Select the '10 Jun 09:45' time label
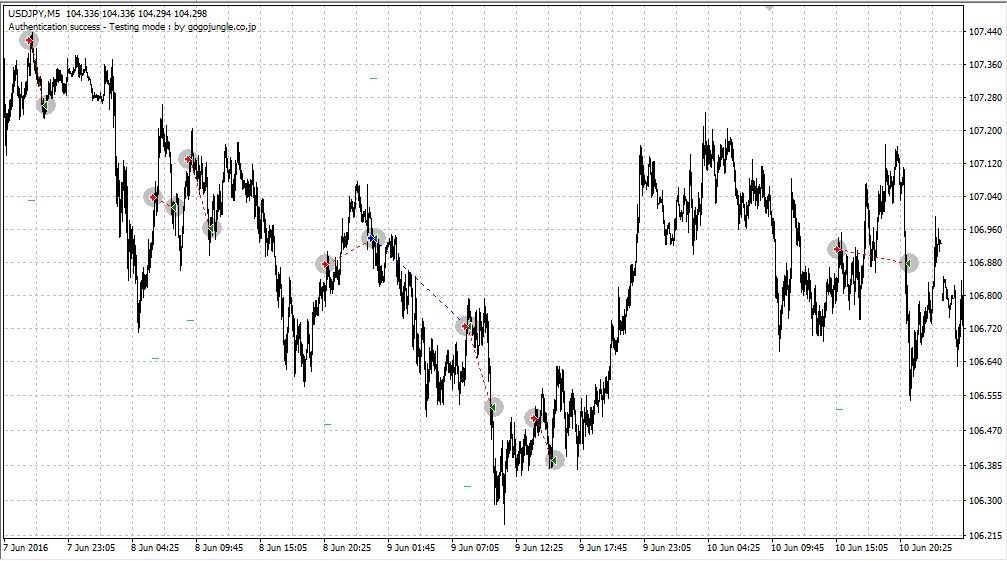The image size is (1007, 561). (797, 548)
